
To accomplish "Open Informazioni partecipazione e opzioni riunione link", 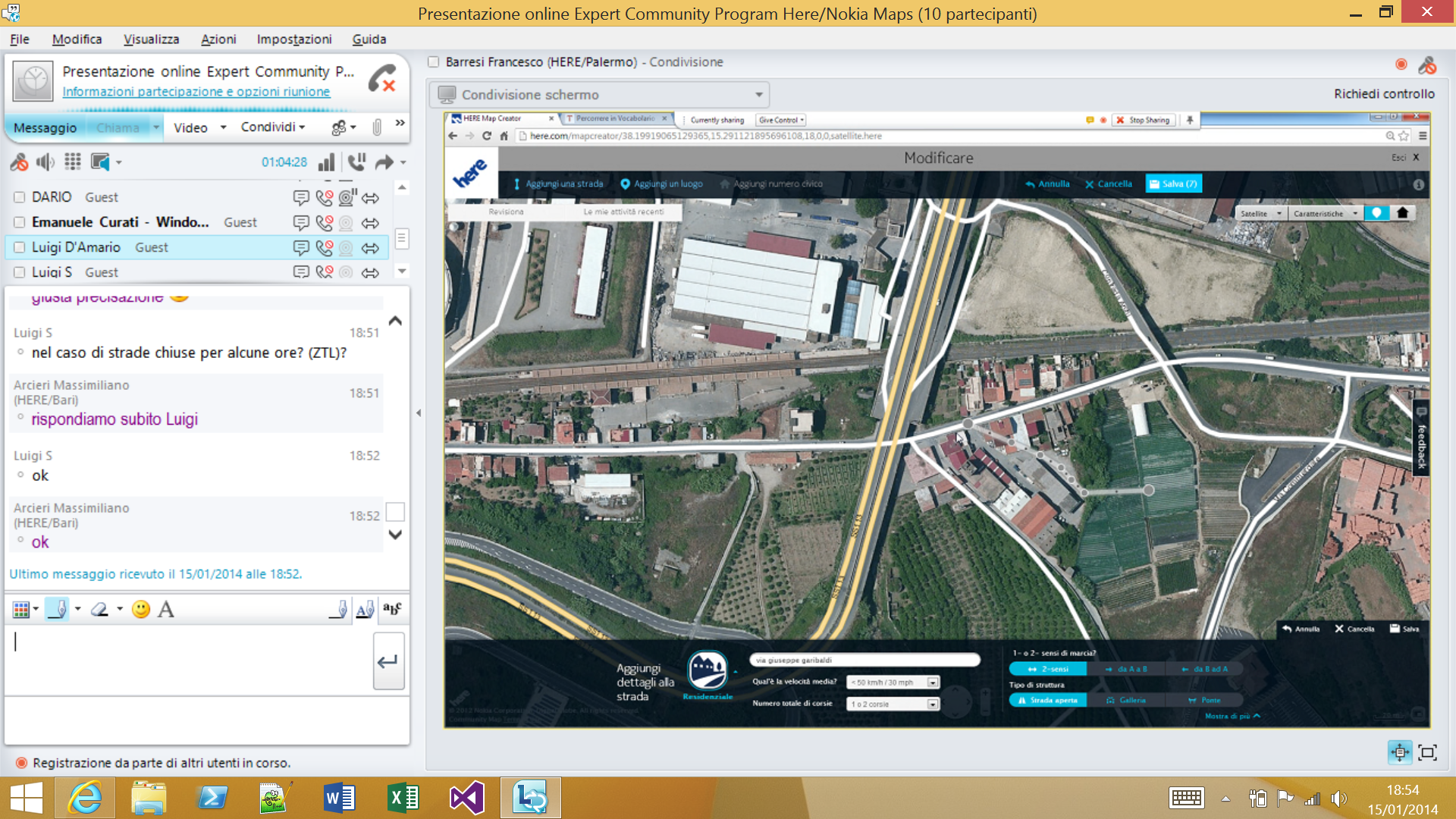I will click(196, 92).
